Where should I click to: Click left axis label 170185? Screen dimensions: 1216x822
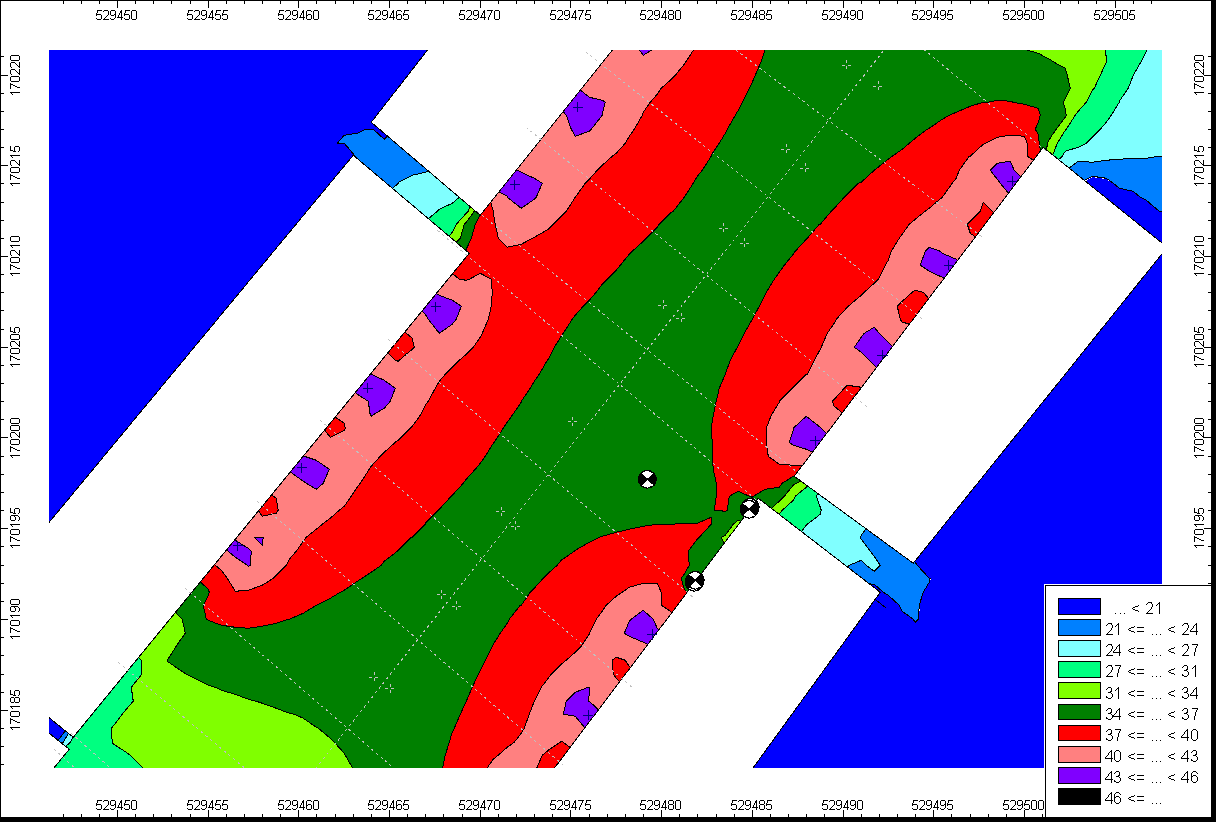16,709
